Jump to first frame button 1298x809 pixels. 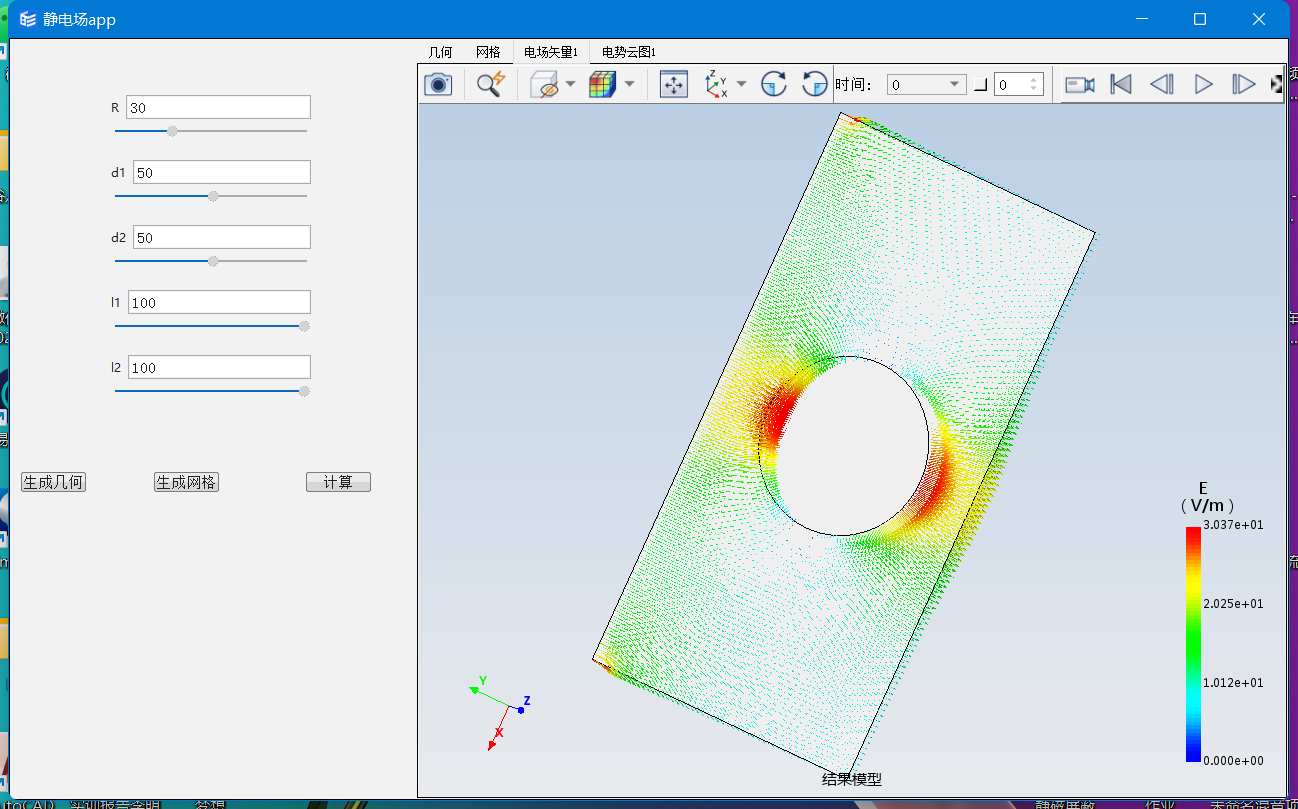coord(1121,85)
